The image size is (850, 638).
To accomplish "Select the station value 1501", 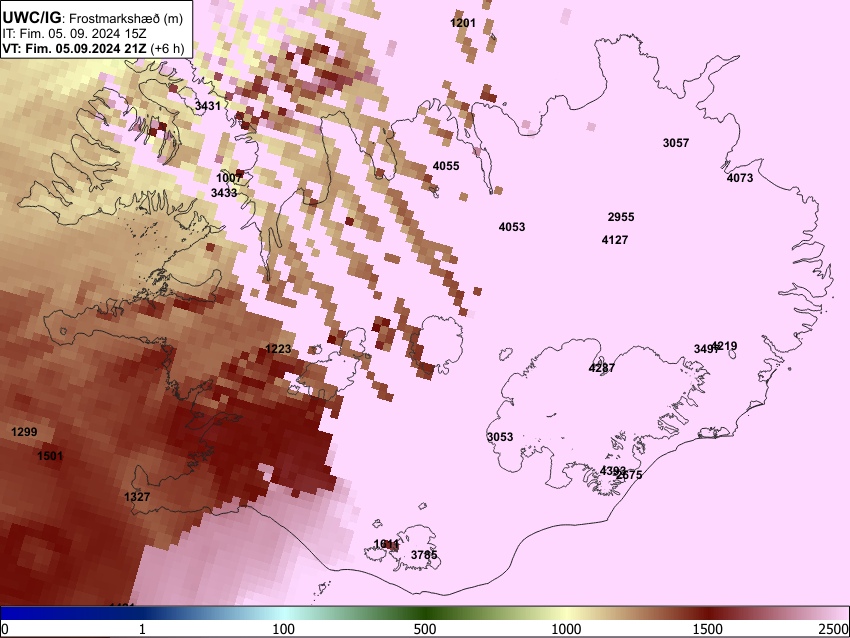I will (50, 456).
